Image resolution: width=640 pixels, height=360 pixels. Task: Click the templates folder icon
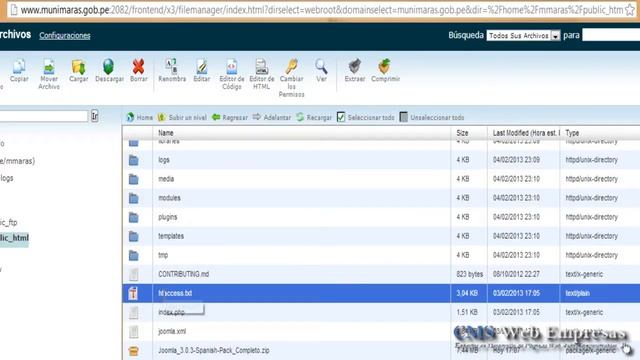[x=133, y=236]
